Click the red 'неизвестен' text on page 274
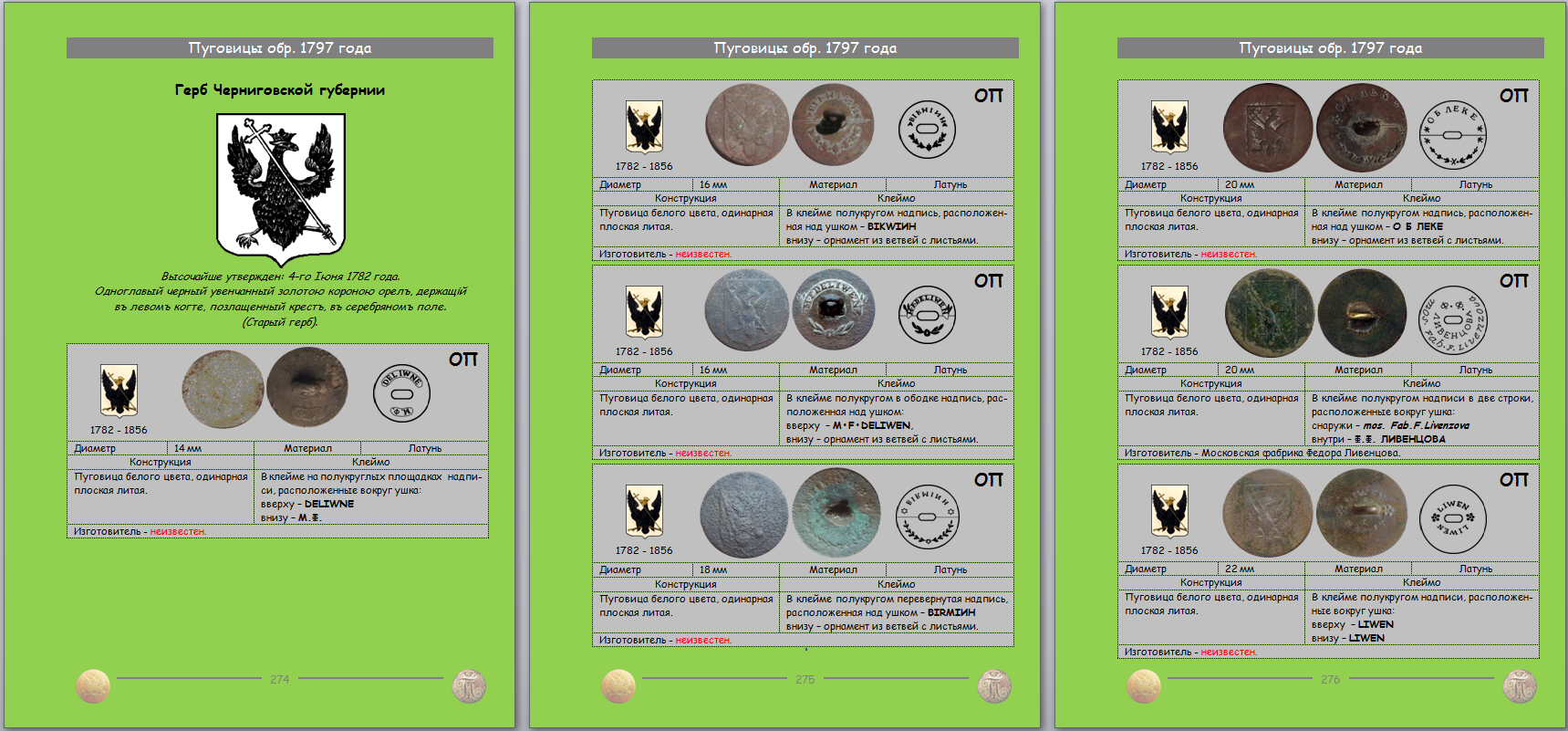 point(178,531)
